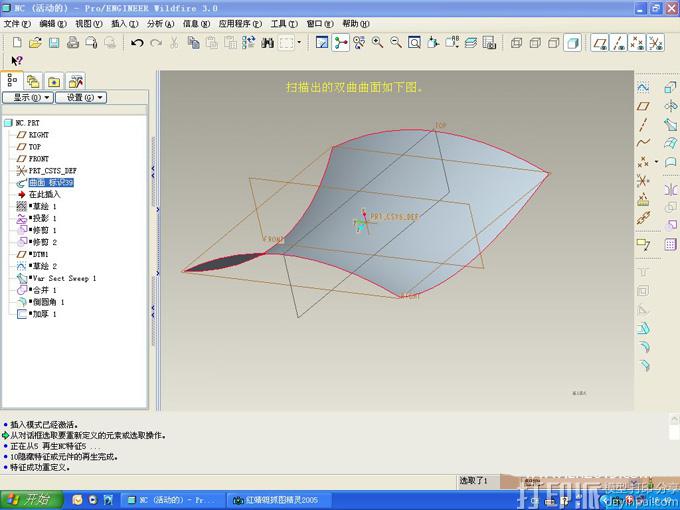Image resolution: width=680 pixels, height=510 pixels.
Task: Switch to no hidden display mode
Action: [554, 42]
